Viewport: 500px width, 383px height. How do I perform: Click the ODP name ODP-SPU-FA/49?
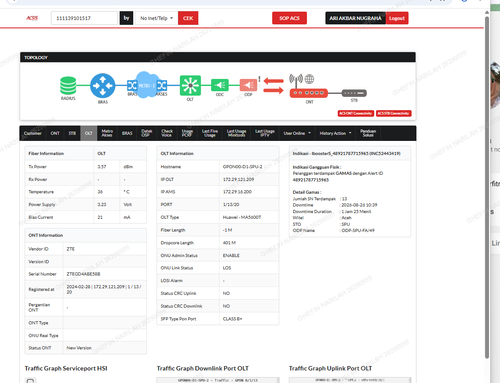point(358,230)
